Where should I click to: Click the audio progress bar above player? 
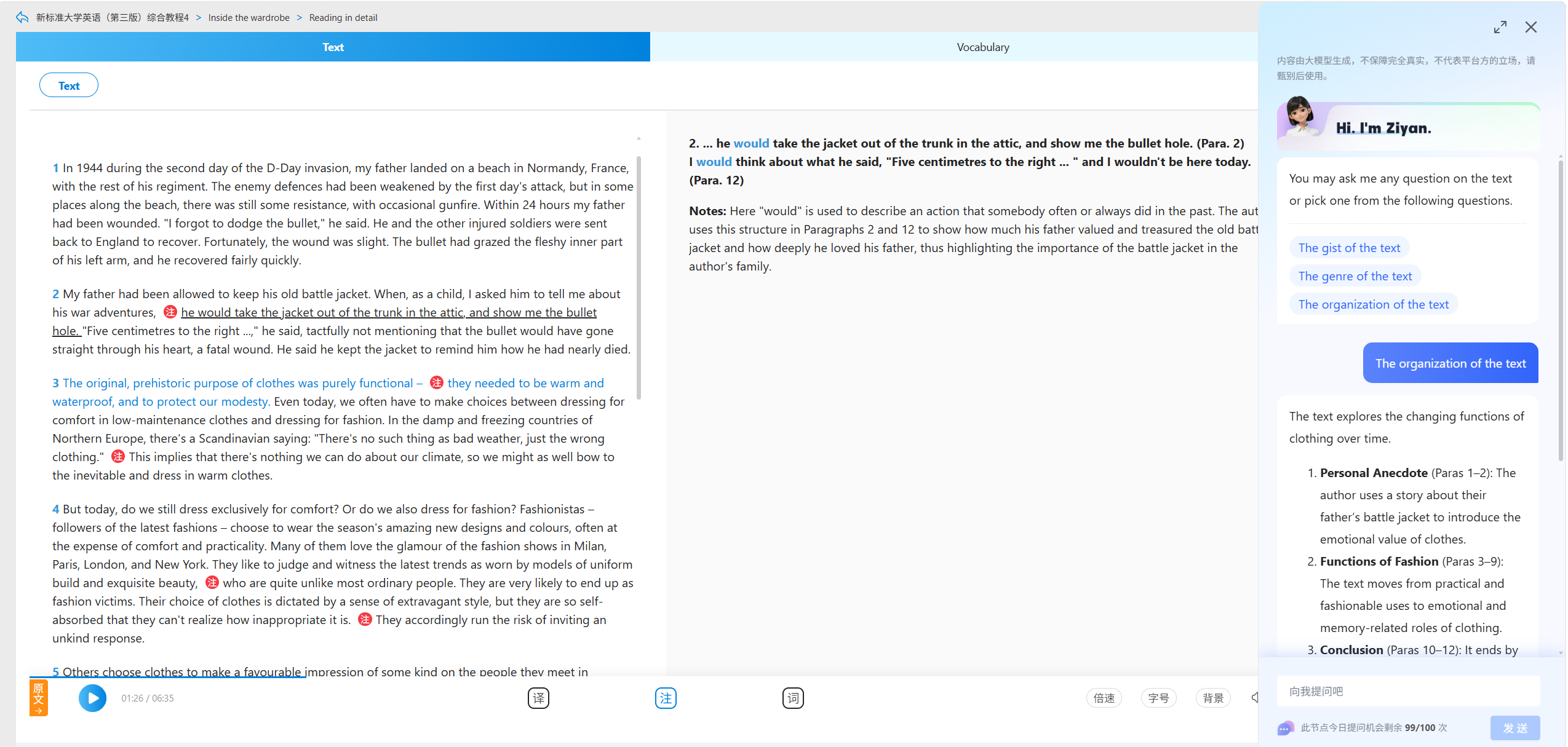643,677
